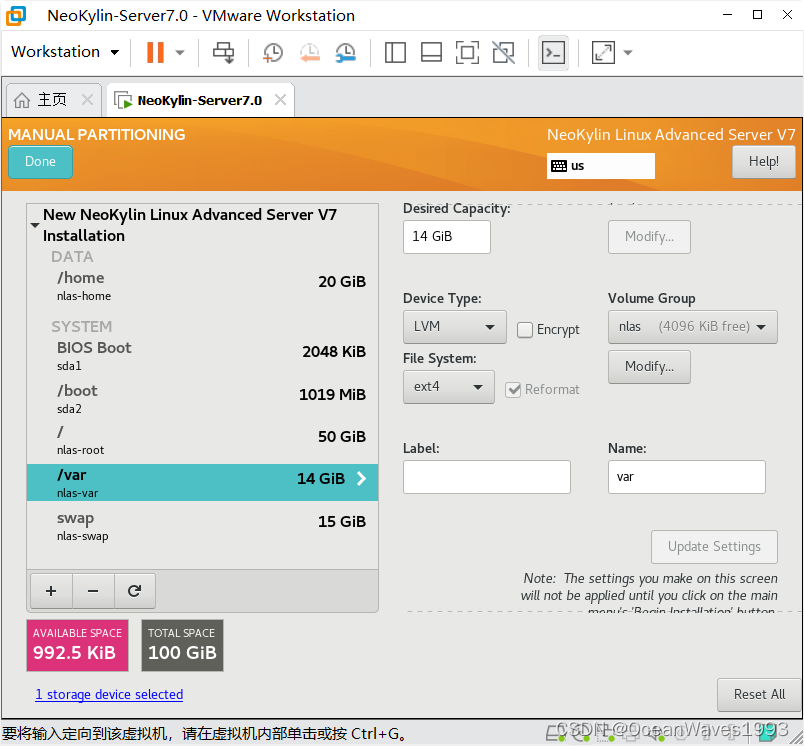Viewport: 804px width, 746px height.
Task: Enter full screen mode
Action: click(x=467, y=52)
